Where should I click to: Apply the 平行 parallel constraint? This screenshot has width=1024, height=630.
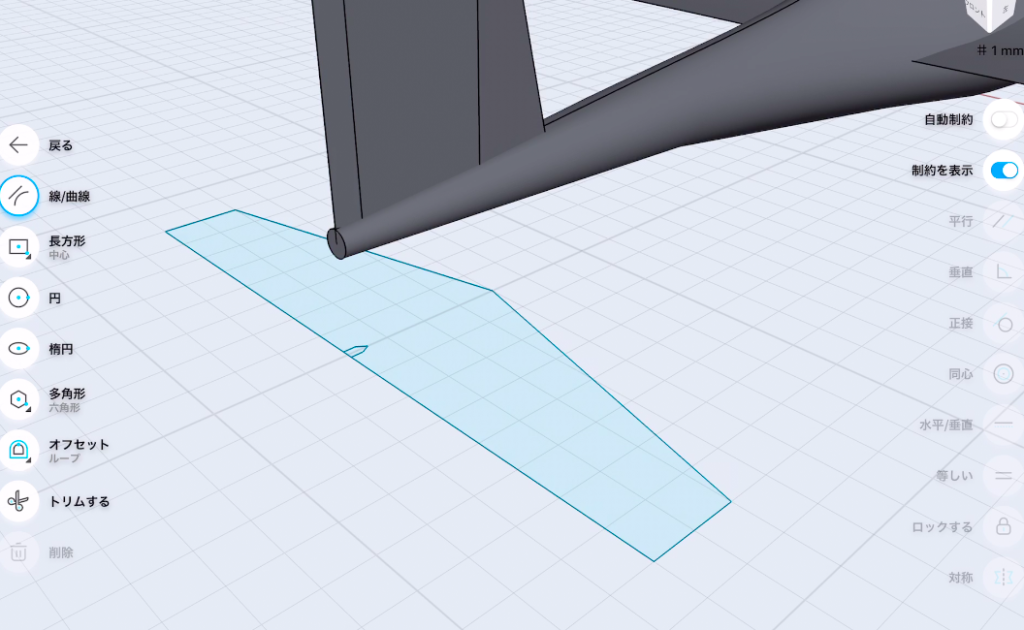1003,221
